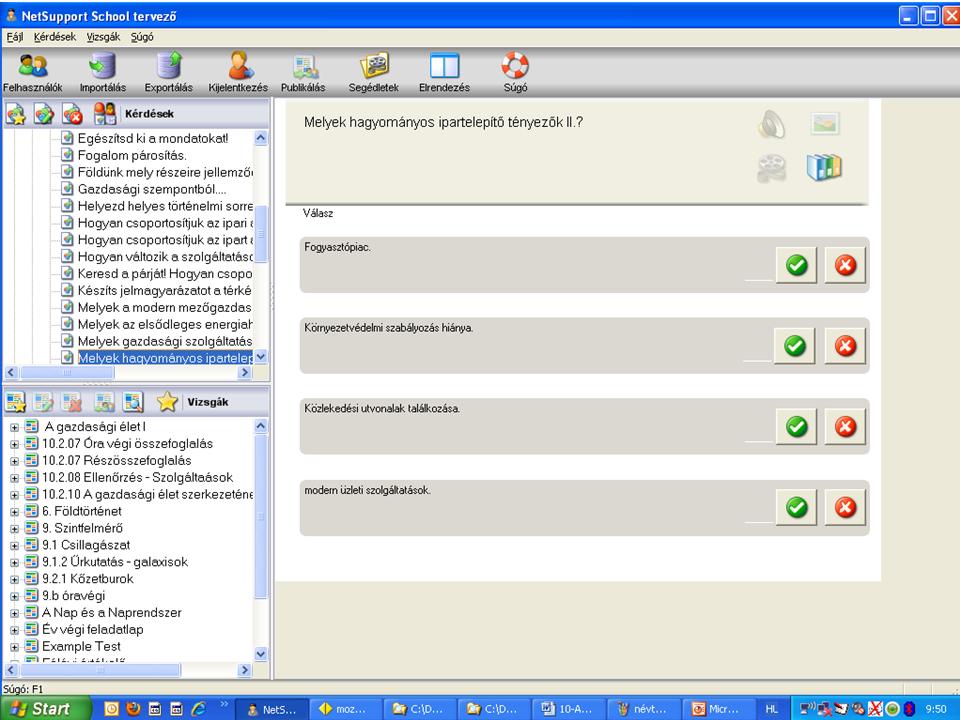Click the Windows Start button

pyautogui.click(x=40, y=709)
